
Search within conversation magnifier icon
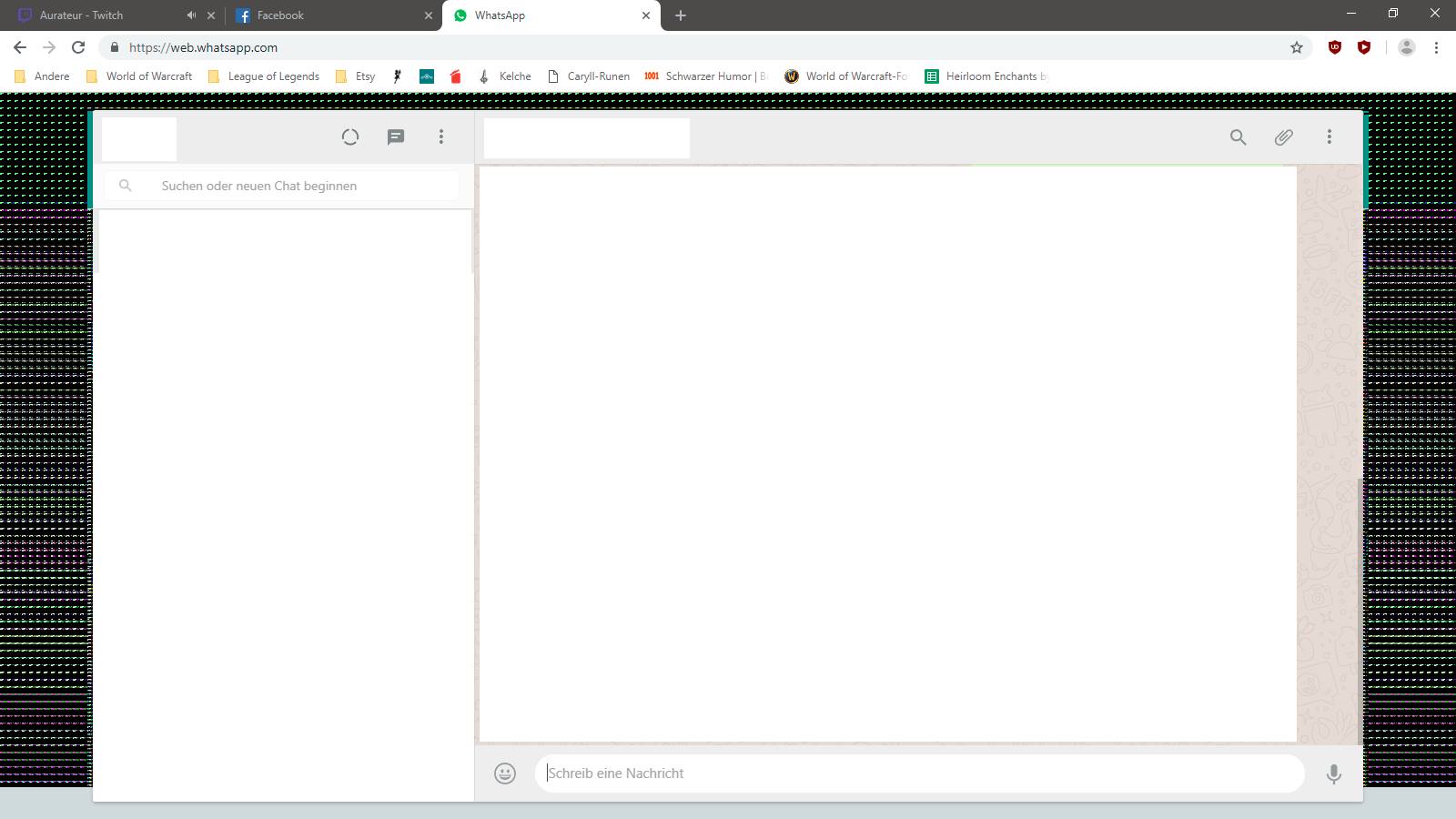point(1239,137)
